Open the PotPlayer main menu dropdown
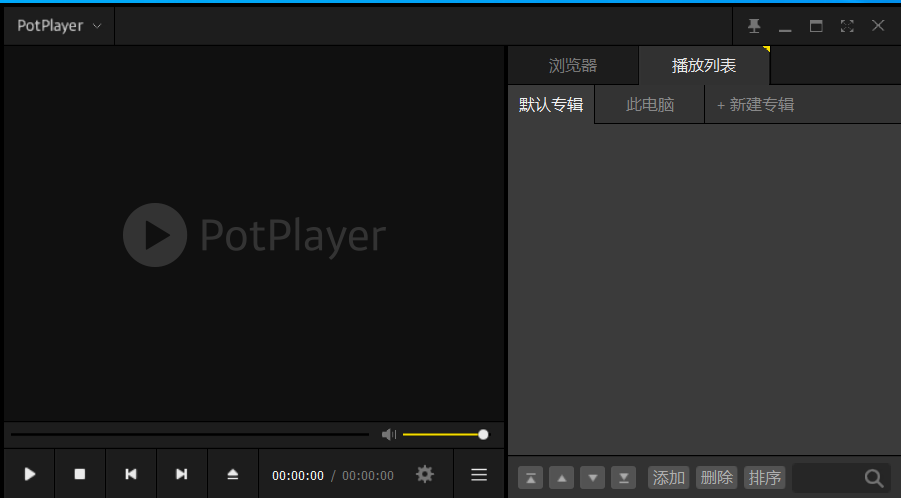The image size is (901, 498). point(59,26)
